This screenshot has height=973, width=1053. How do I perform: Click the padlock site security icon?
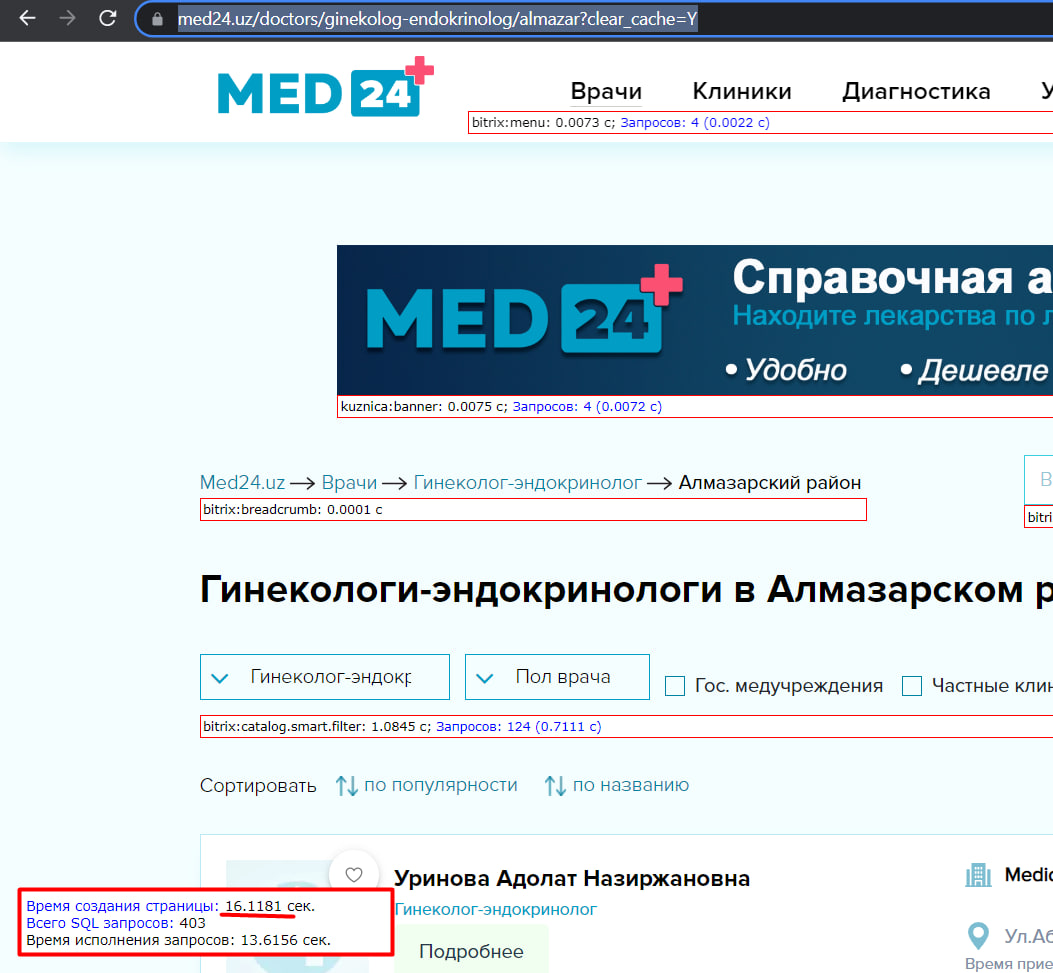157,19
